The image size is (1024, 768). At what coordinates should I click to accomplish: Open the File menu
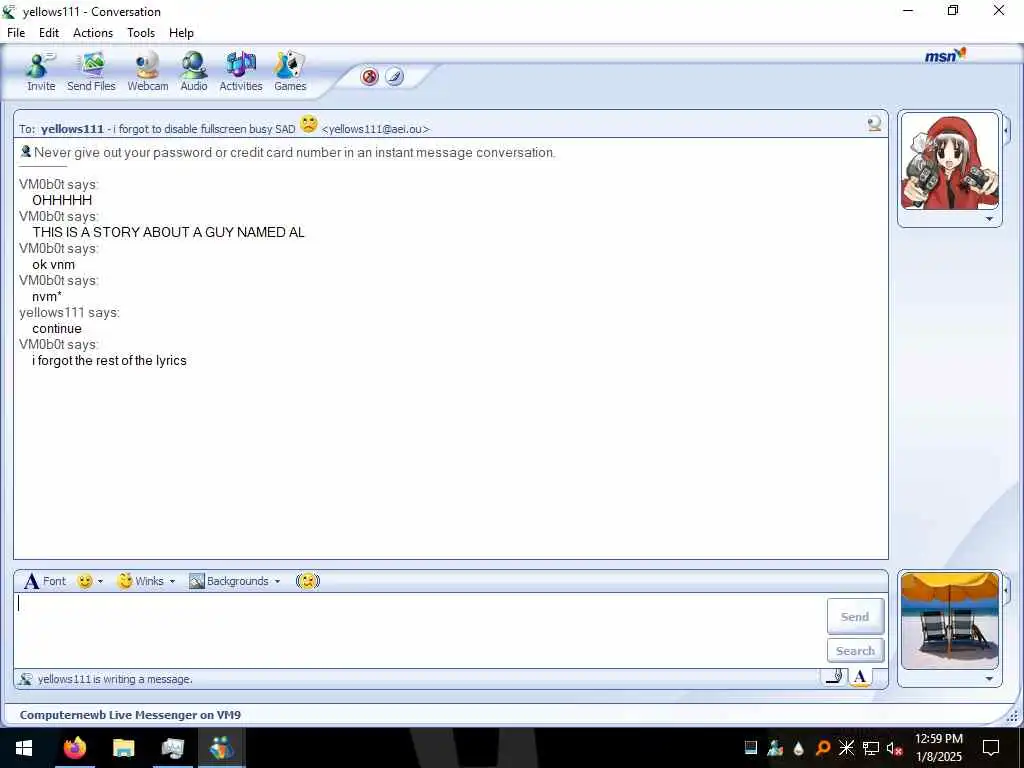click(16, 33)
